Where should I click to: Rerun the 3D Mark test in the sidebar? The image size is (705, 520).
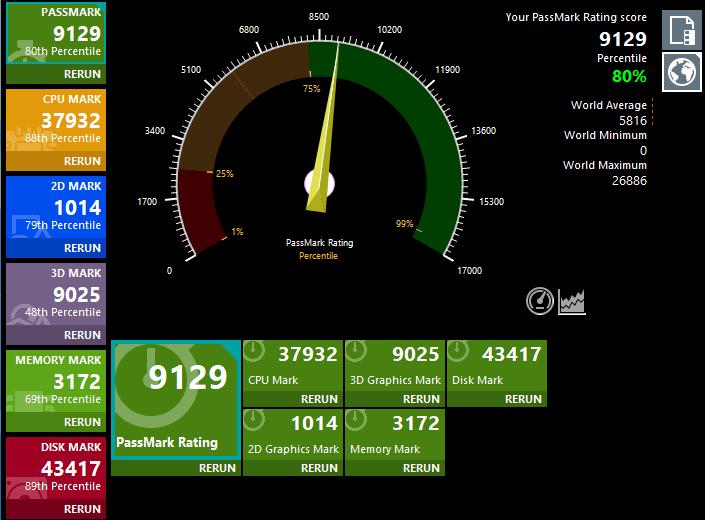[x=82, y=335]
